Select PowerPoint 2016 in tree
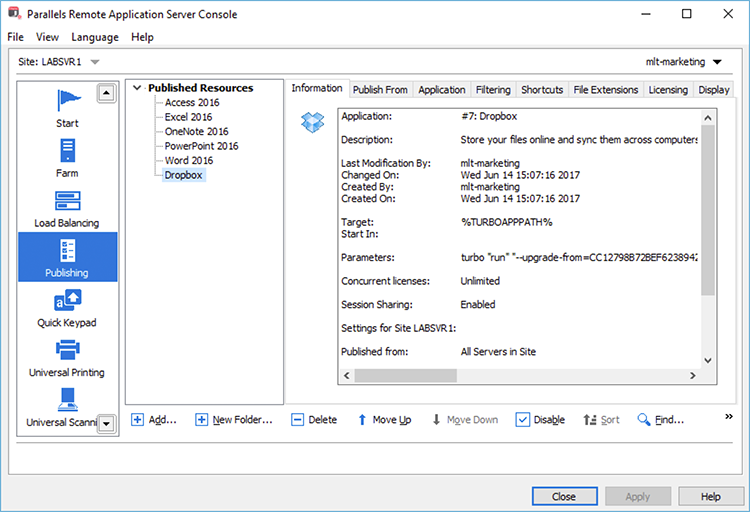The height and width of the screenshot is (512, 750). [201, 146]
